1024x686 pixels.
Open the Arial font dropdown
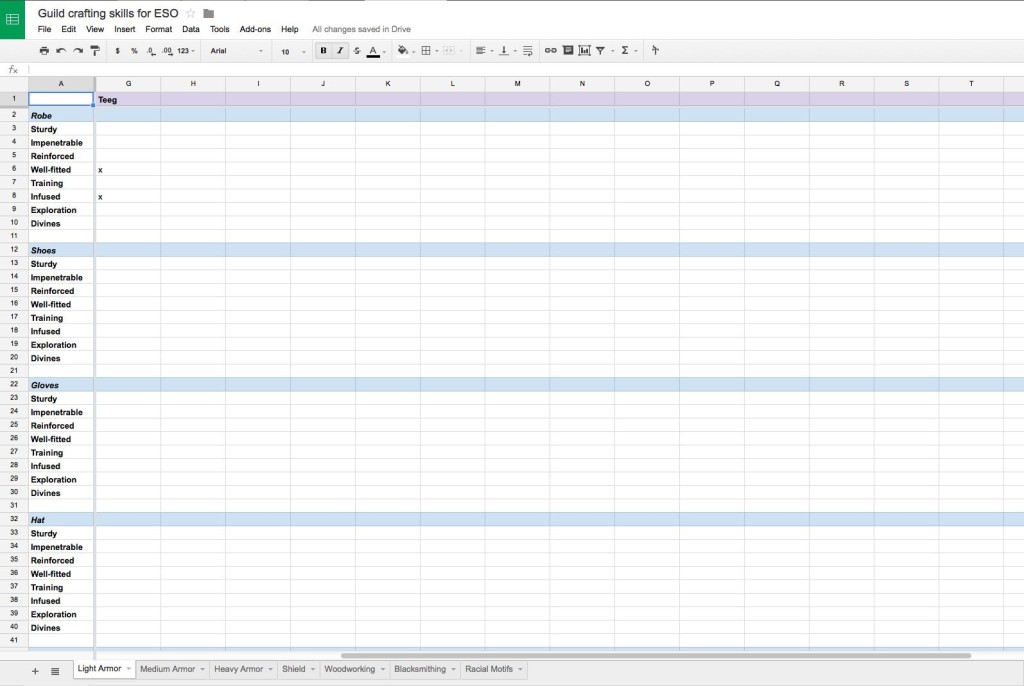click(x=237, y=51)
